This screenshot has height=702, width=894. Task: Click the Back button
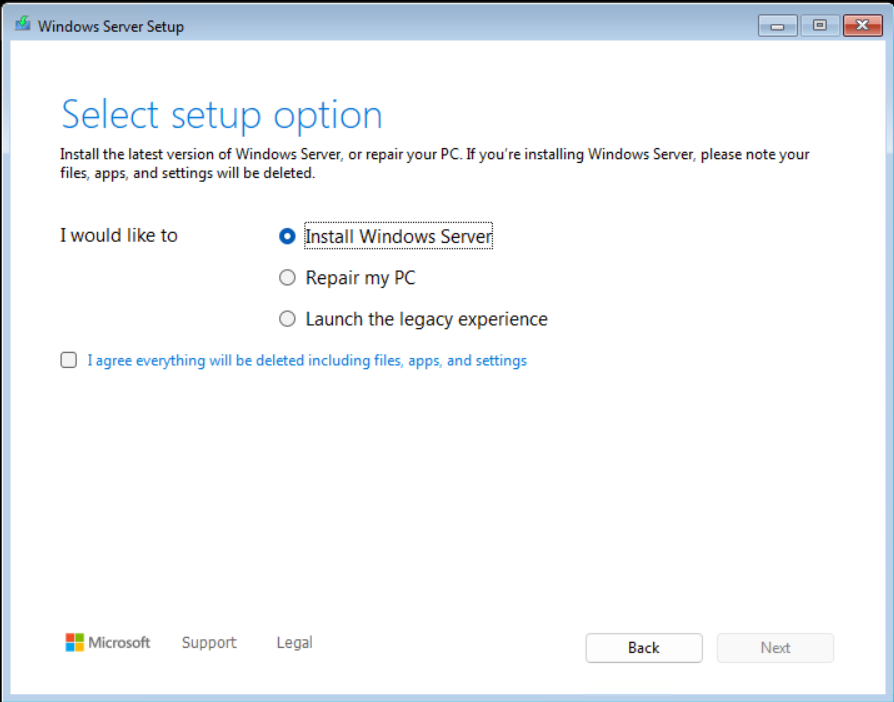click(644, 648)
